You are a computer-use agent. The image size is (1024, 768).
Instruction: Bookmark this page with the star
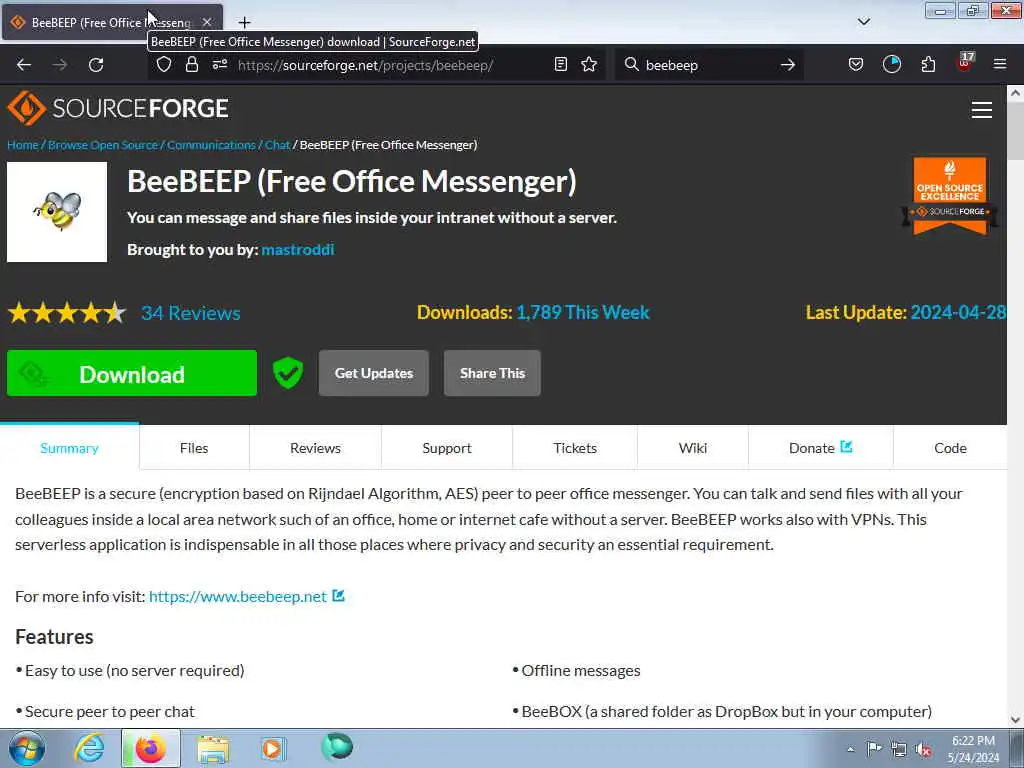[x=589, y=64]
